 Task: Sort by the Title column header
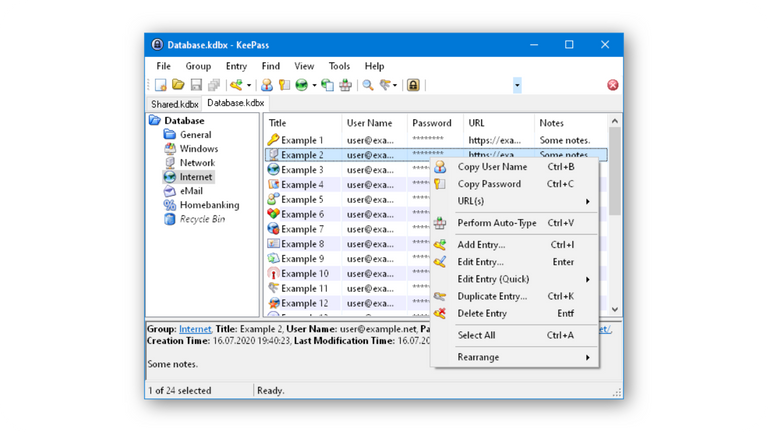tap(303, 123)
